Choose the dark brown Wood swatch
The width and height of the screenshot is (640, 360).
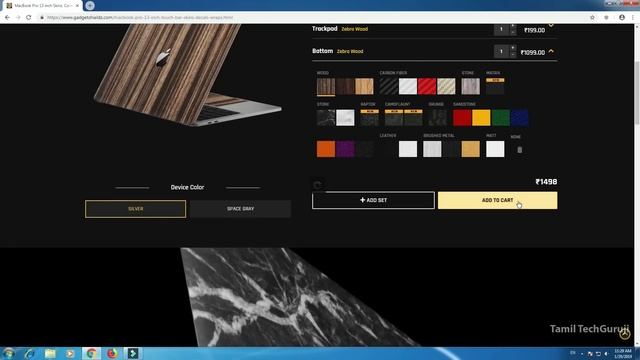coord(345,87)
